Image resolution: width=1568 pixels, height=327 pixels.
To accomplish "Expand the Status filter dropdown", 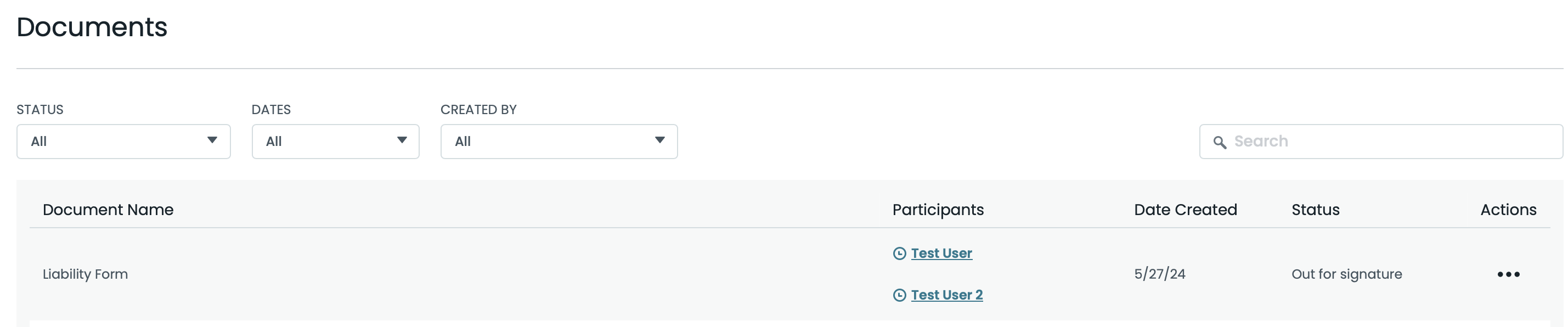I will pos(123,141).
